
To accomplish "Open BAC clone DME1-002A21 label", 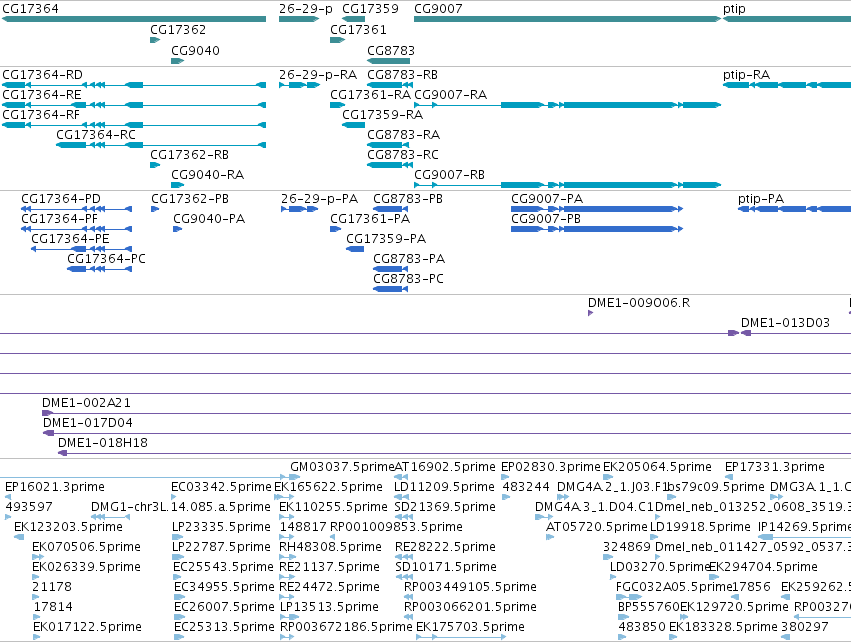I will pos(86,403).
